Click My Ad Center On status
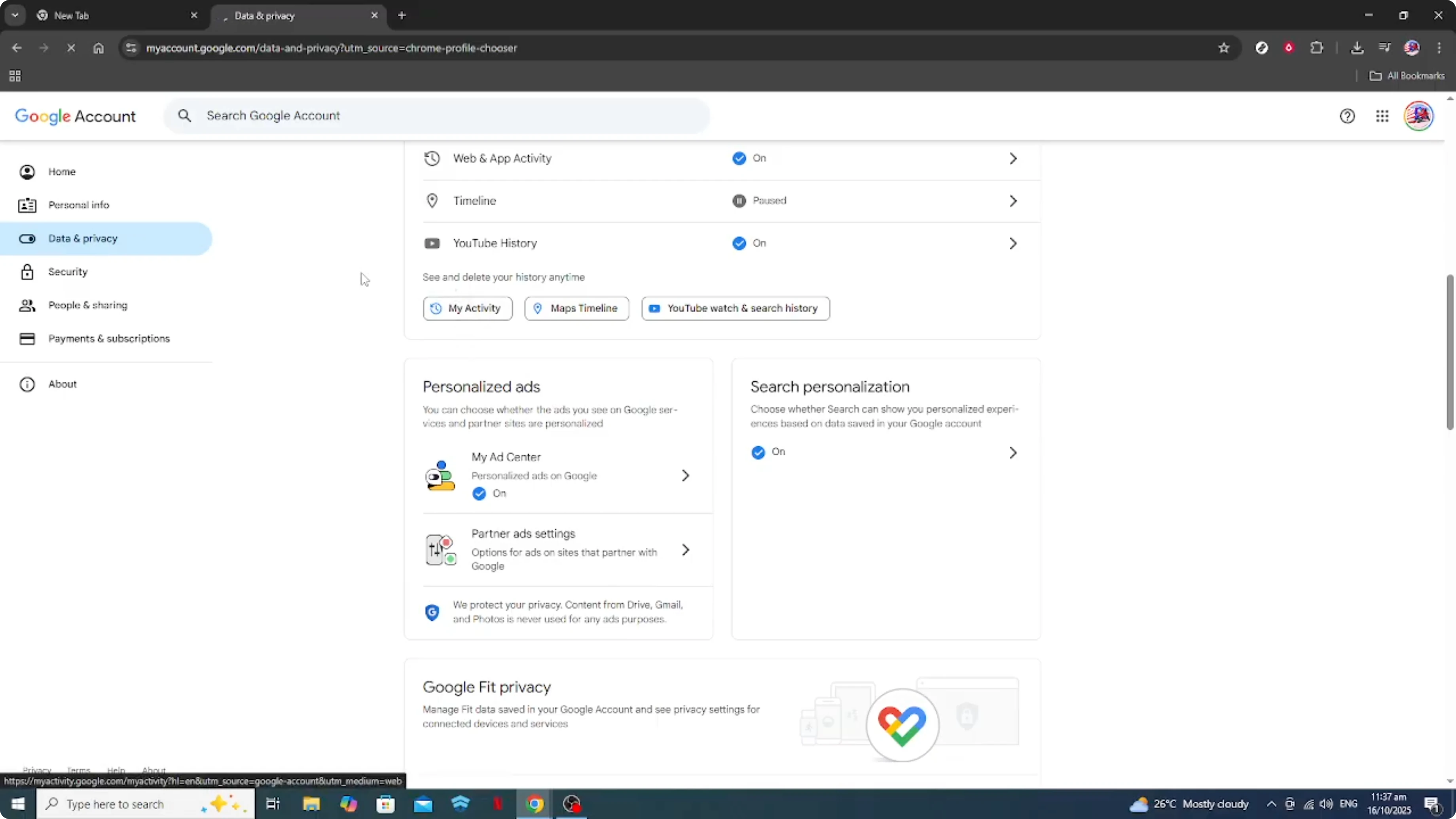This screenshot has height=819, width=1456. (489, 493)
